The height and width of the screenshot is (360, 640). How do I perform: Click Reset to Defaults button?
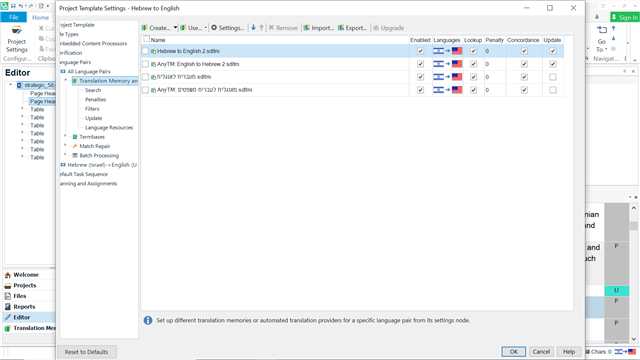pyautogui.click(x=87, y=352)
